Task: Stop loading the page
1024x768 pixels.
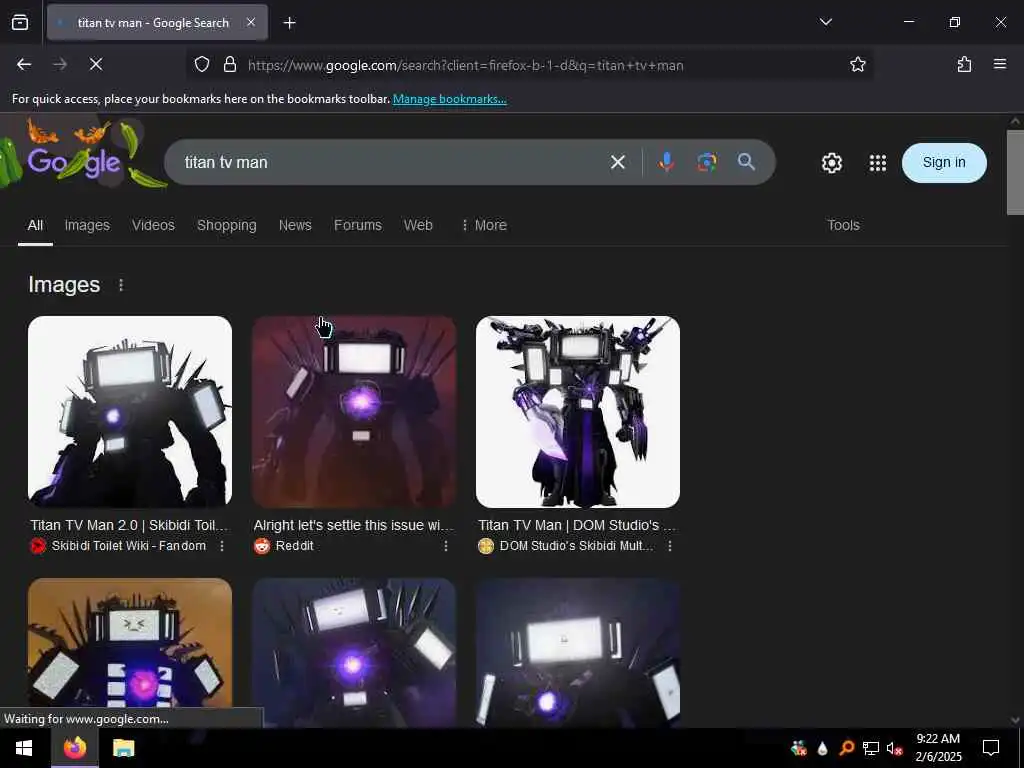Action: [96, 64]
